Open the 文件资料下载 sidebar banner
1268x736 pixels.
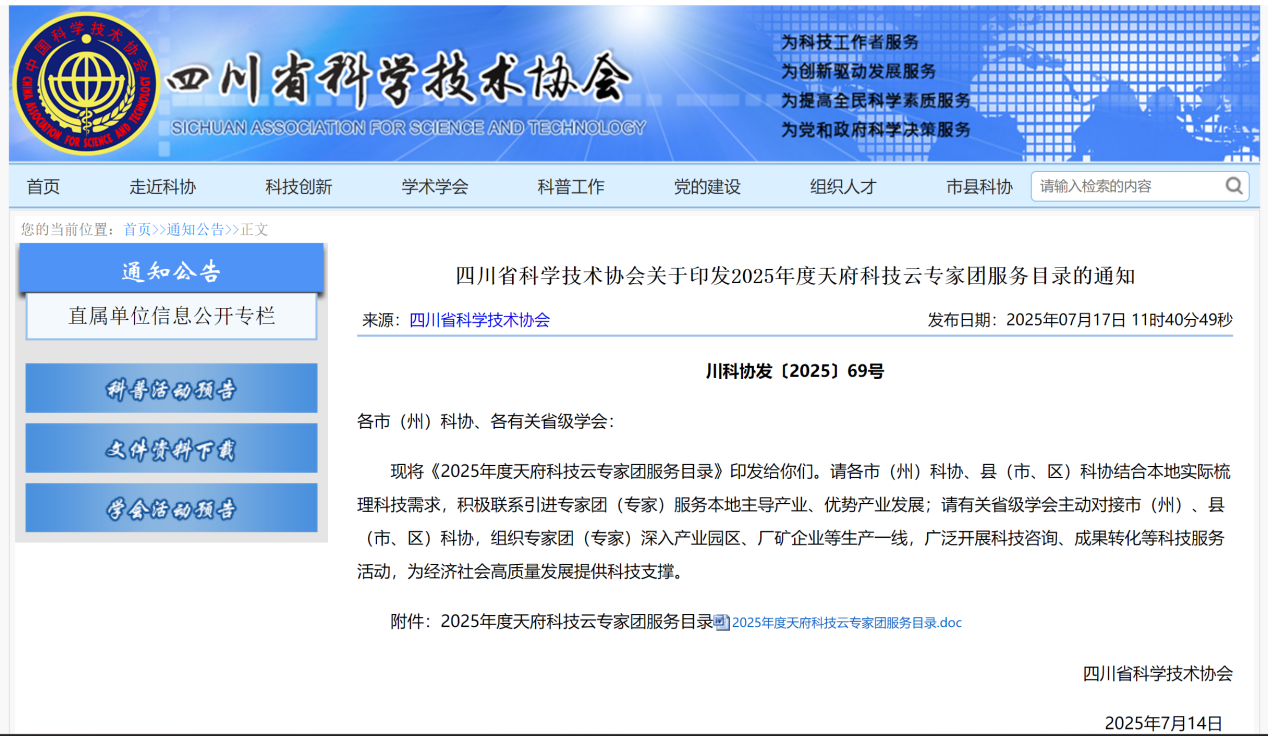(x=171, y=448)
